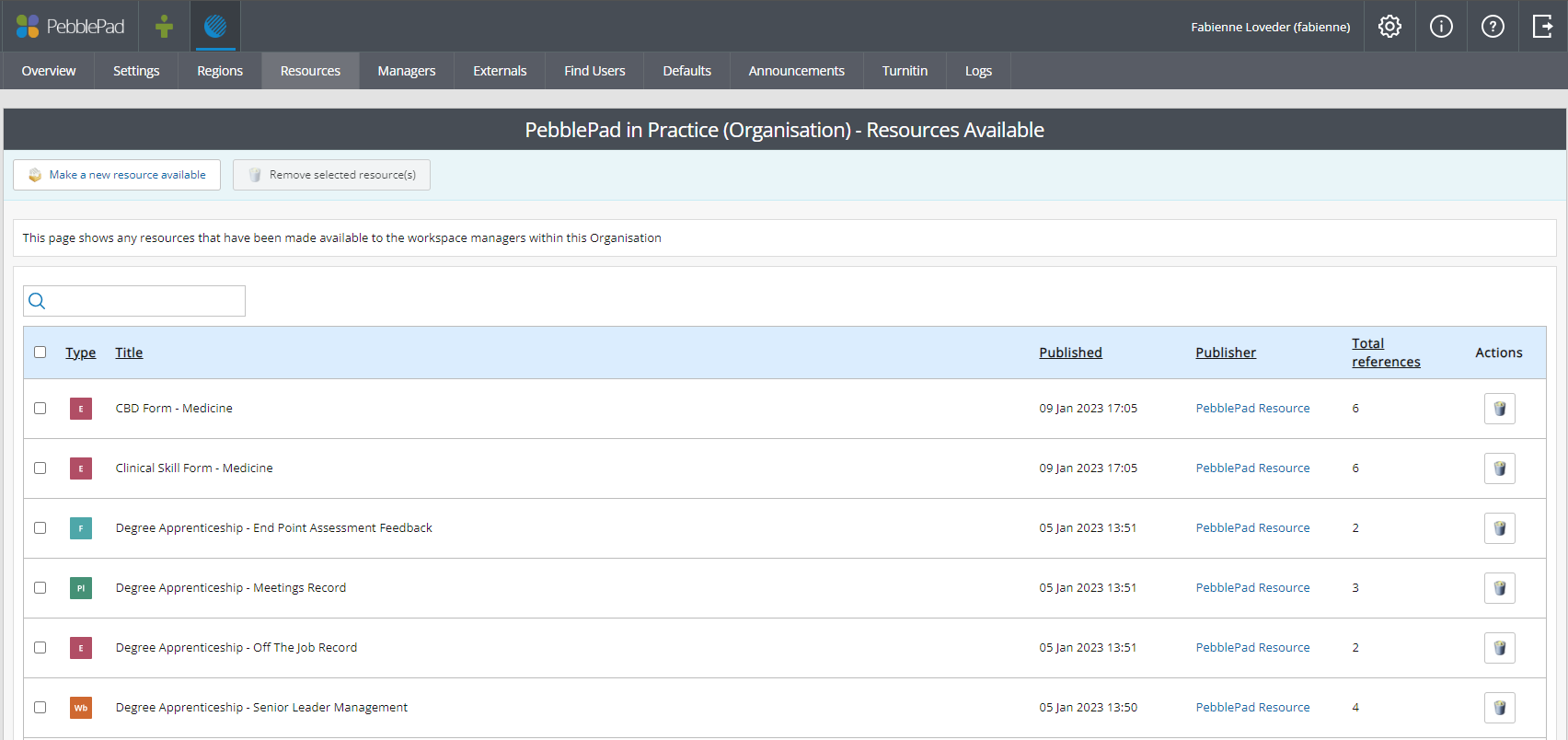This screenshot has width=1568, height=740.
Task: Open the Announcements tab
Action: point(797,71)
